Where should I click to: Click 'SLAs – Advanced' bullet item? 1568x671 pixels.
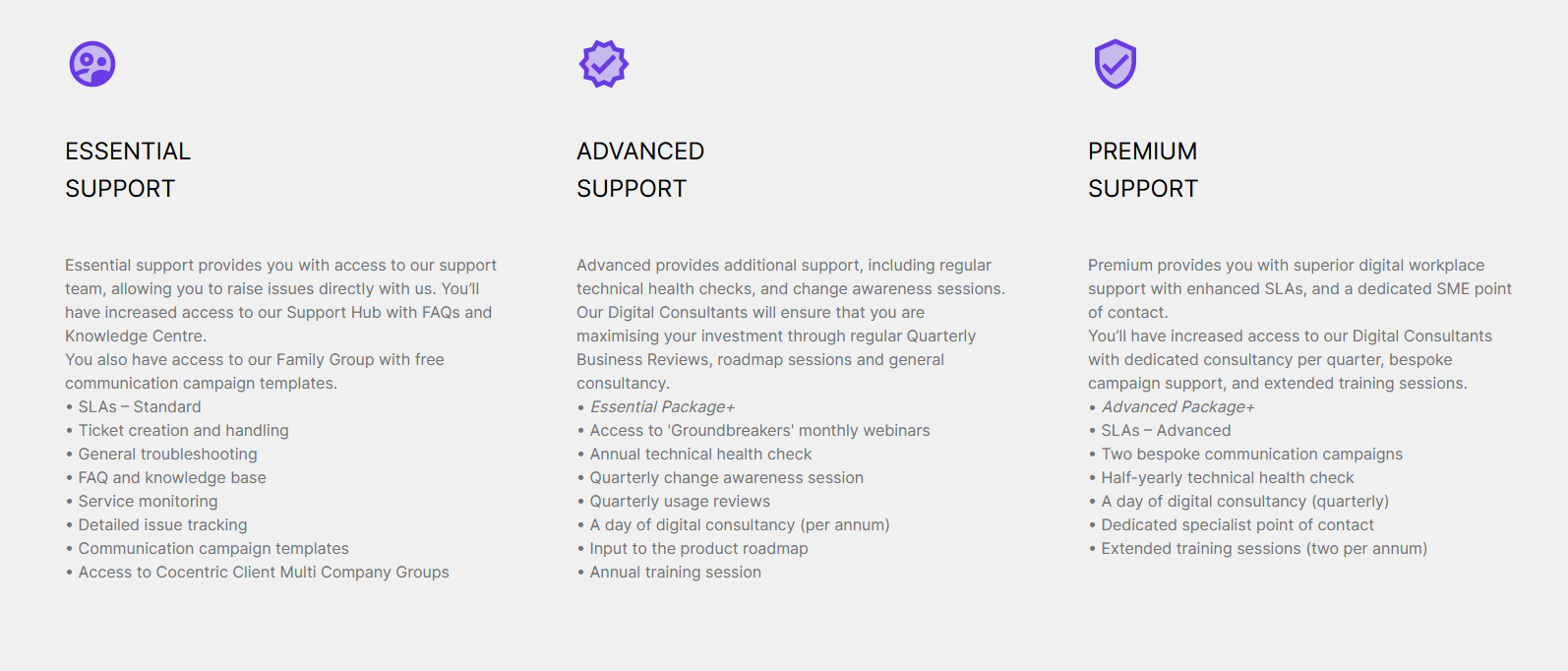coord(1160,430)
